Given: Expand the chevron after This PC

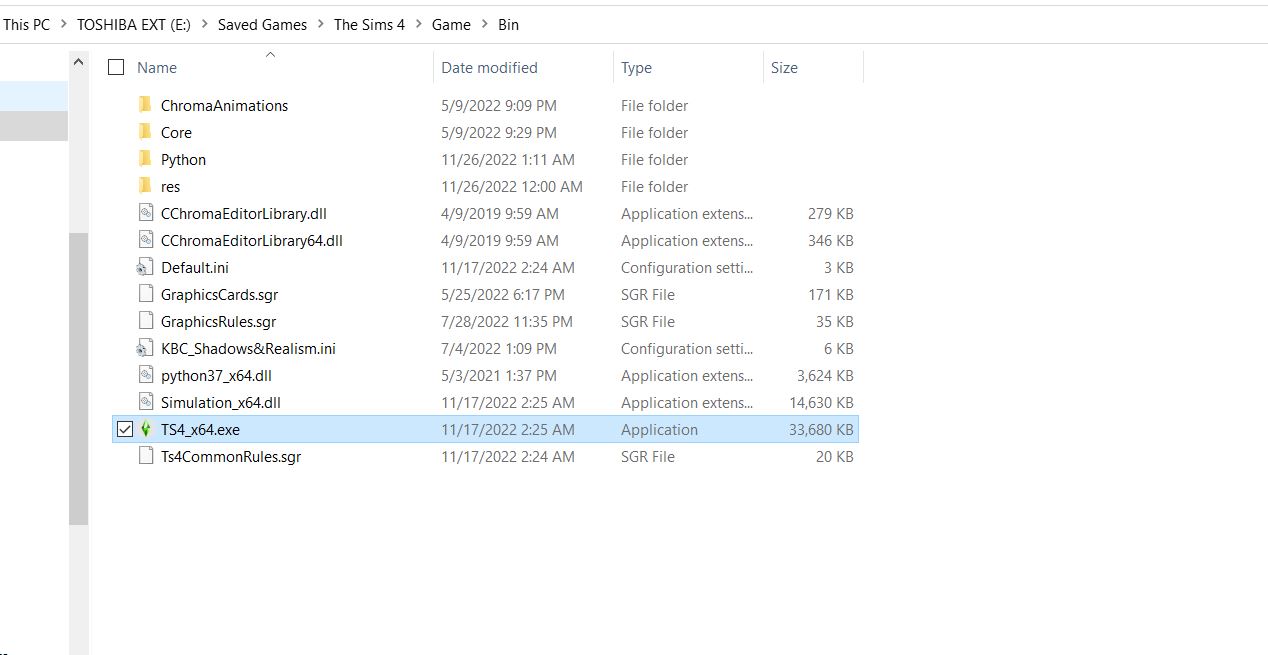Looking at the screenshot, I should pyautogui.click(x=63, y=24).
